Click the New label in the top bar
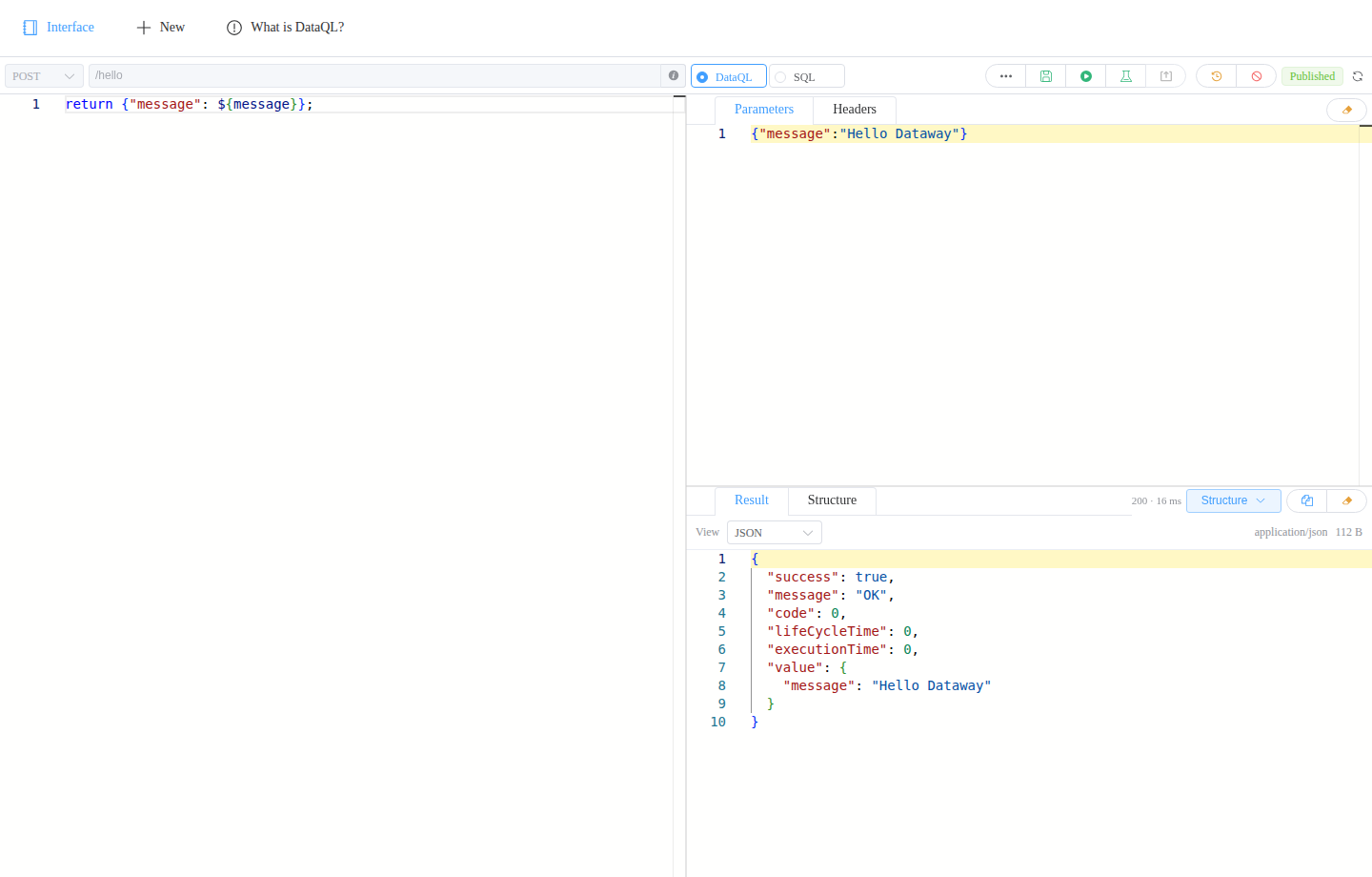Screen dimensions: 1372x877 pos(172,28)
